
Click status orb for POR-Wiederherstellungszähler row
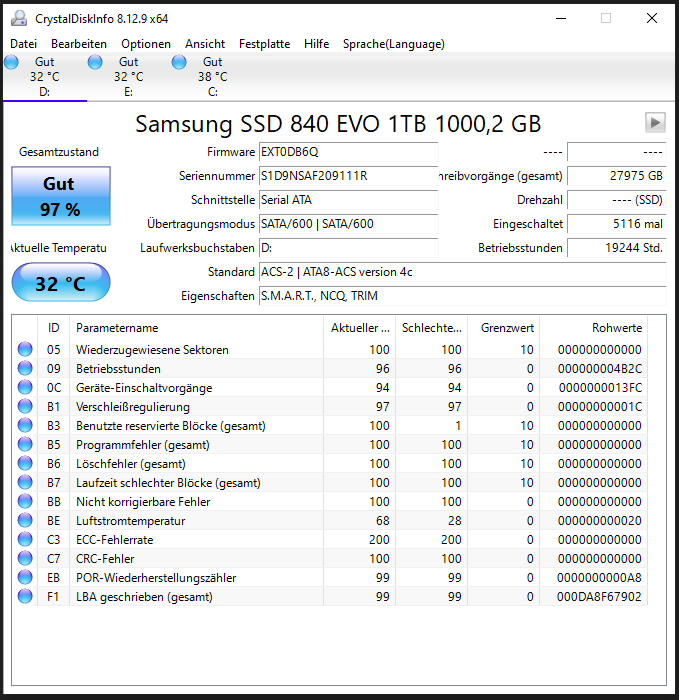[x=25, y=577]
